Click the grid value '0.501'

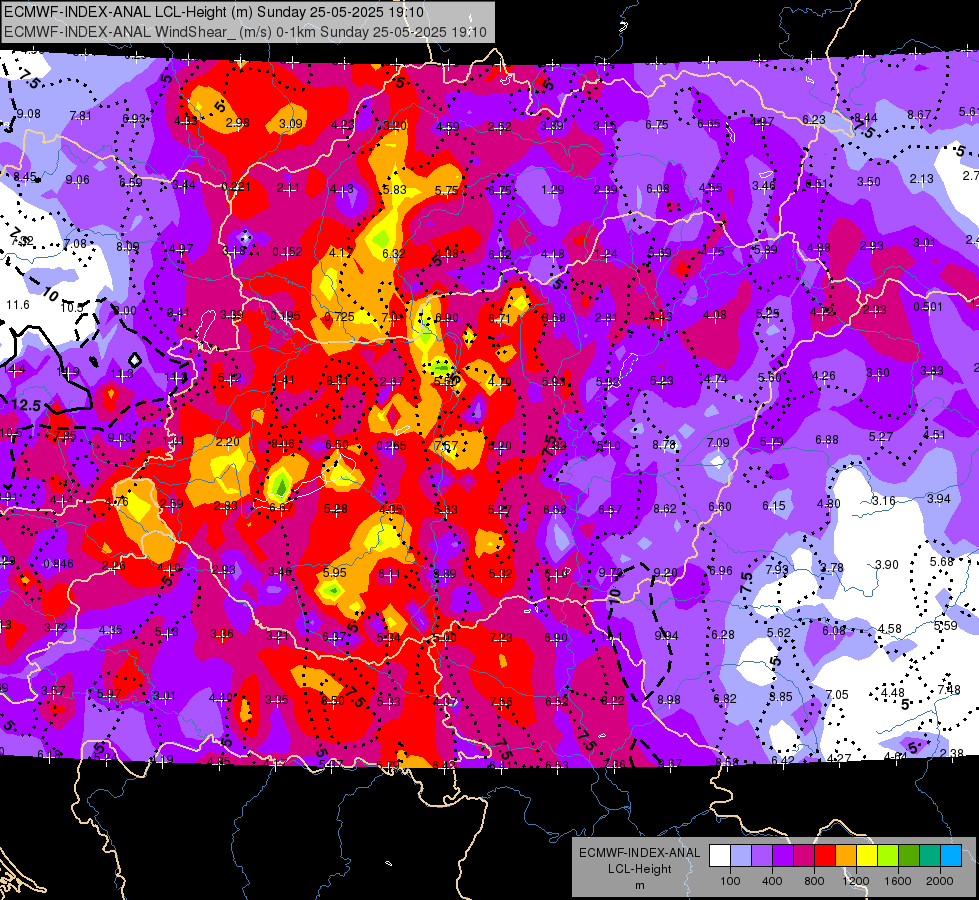pyautogui.click(x=928, y=307)
